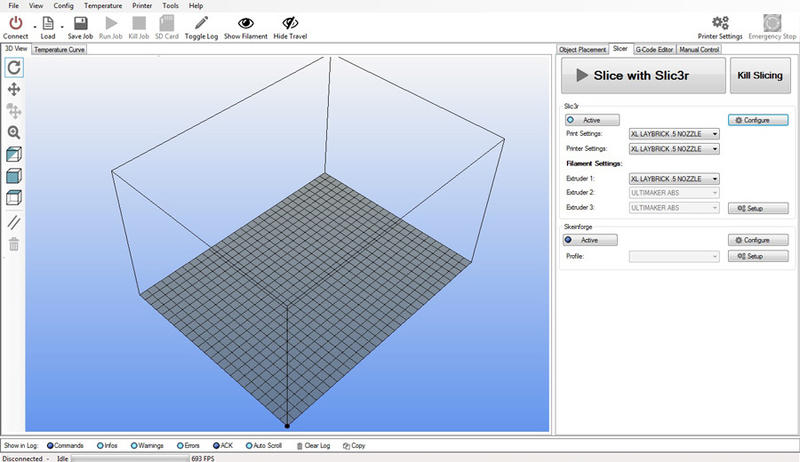Enable Auto Scroll in log
This screenshot has width=800, height=462.
coord(247,445)
